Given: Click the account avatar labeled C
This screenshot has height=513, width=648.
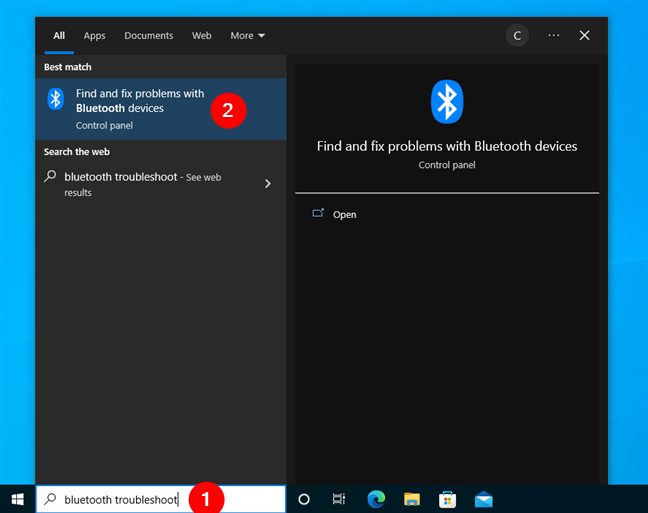Looking at the screenshot, I should pos(517,36).
